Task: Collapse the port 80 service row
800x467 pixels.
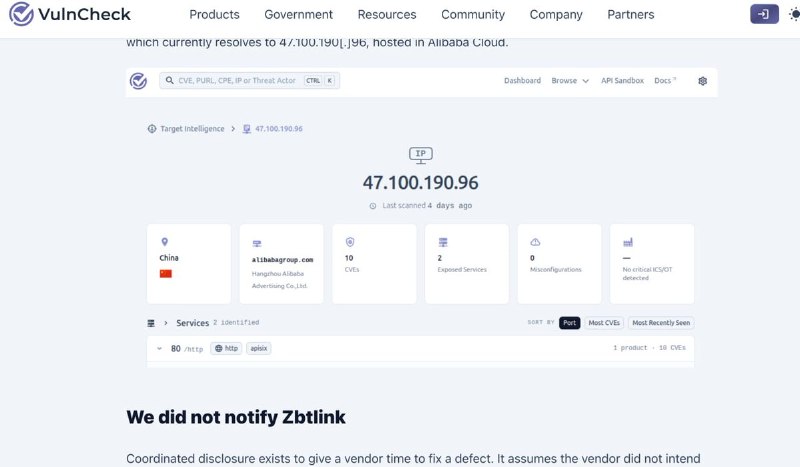Action: pos(159,349)
